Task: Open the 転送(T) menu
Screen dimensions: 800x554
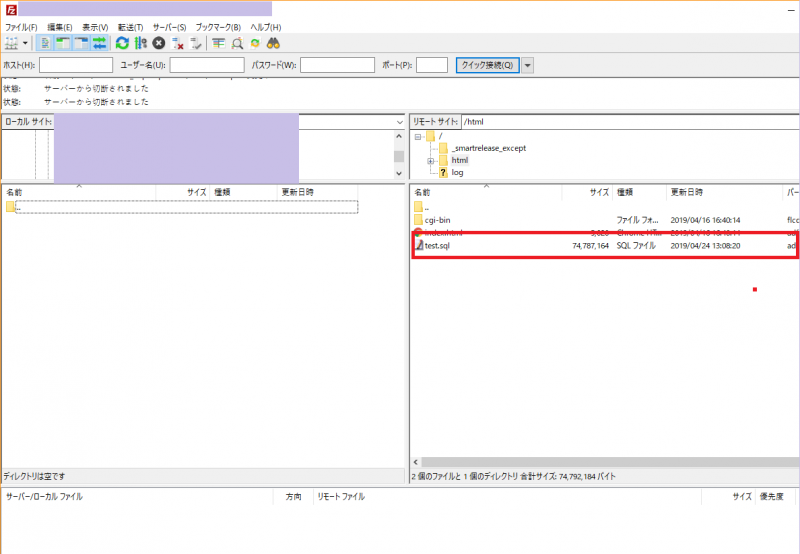Action: point(131,26)
